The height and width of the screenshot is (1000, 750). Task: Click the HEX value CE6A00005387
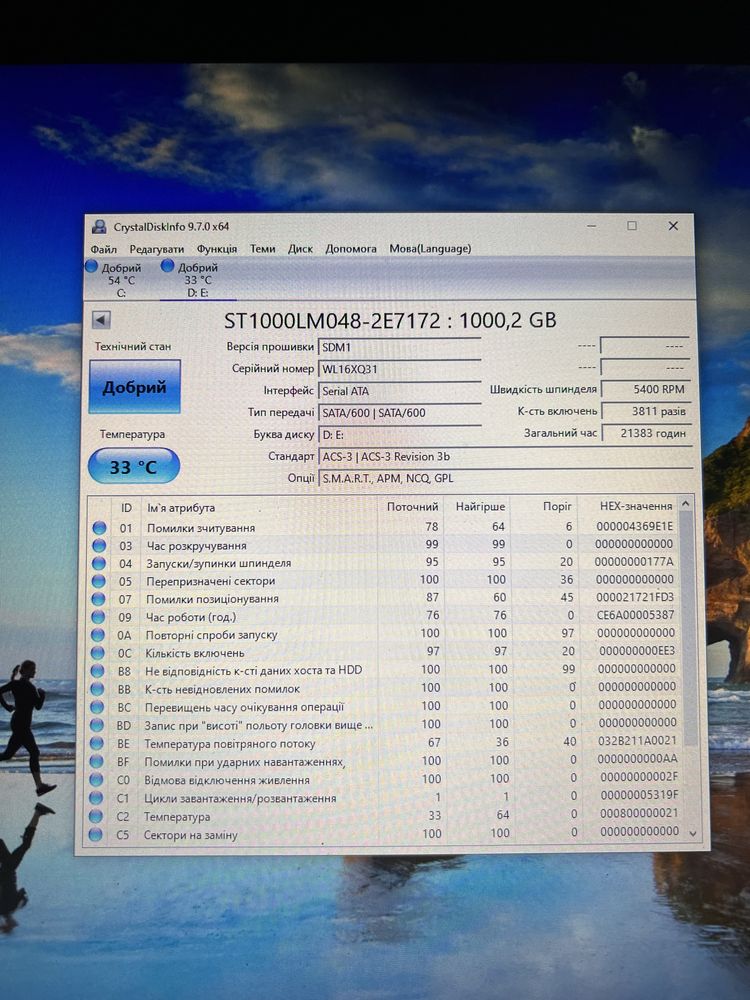click(x=636, y=615)
